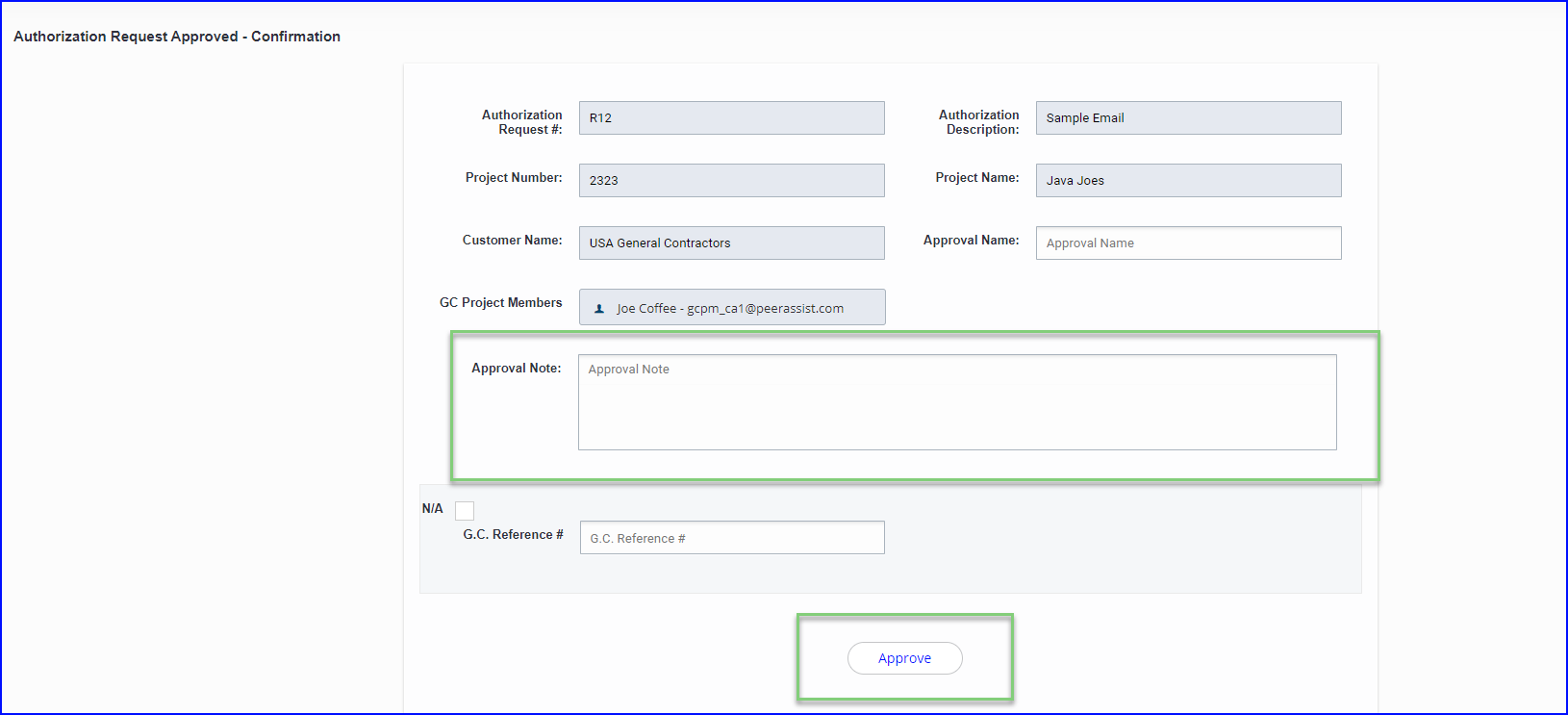Click the Project Name field Java Joes
Screen dimensions: 1568x715
(1188, 180)
